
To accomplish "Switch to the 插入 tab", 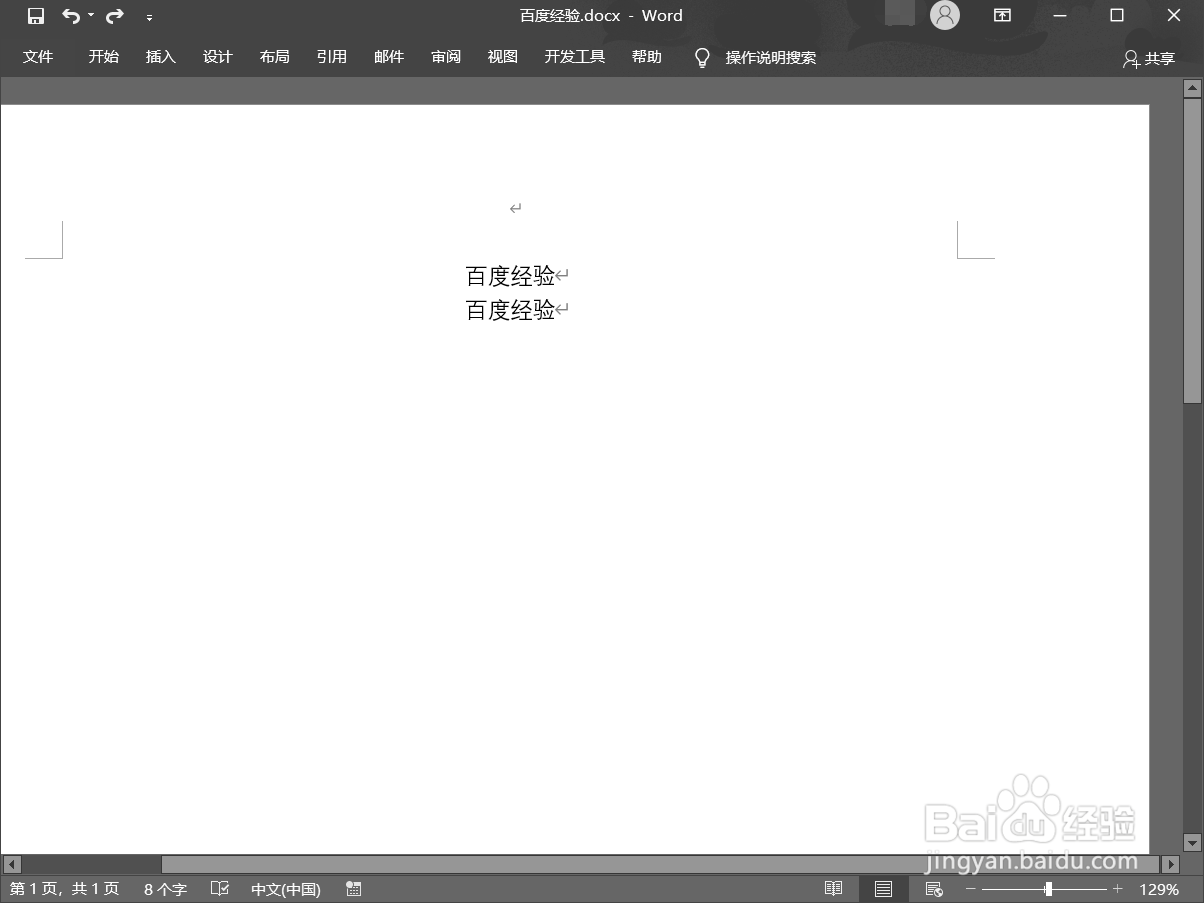I will click(x=160, y=57).
